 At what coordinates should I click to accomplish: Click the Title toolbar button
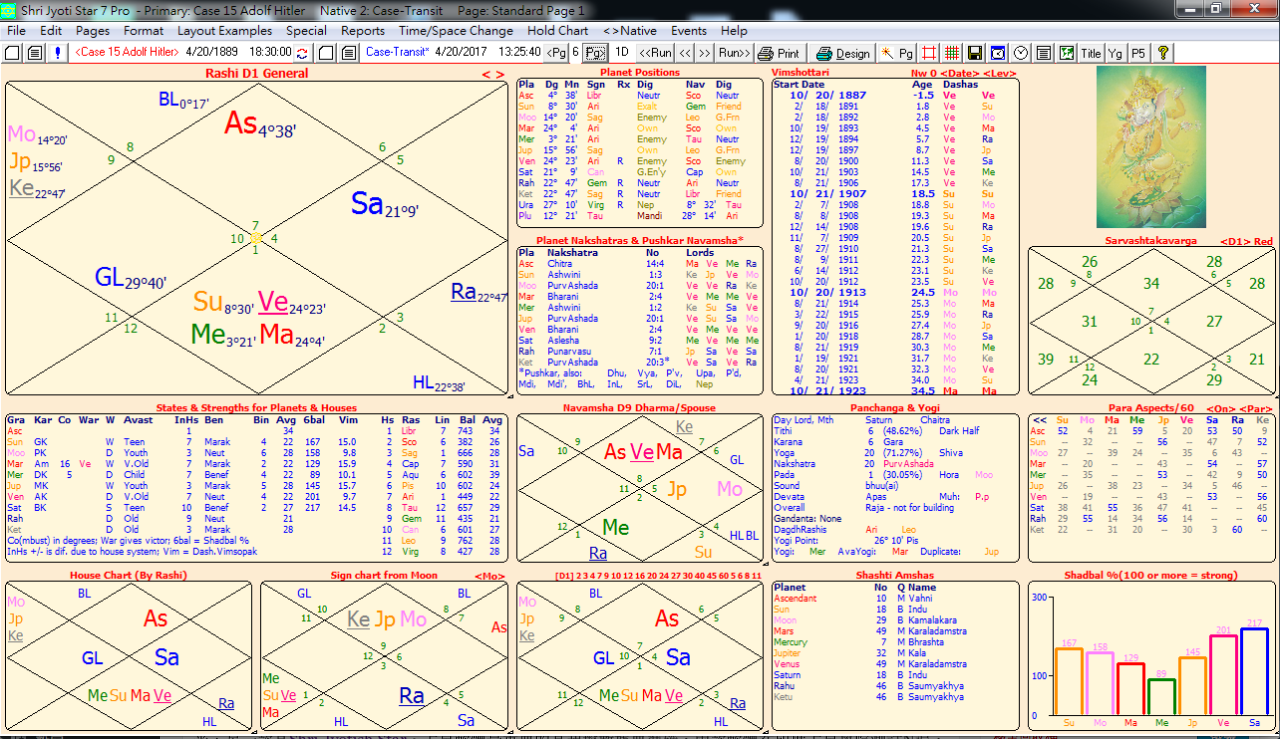click(1090, 52)
